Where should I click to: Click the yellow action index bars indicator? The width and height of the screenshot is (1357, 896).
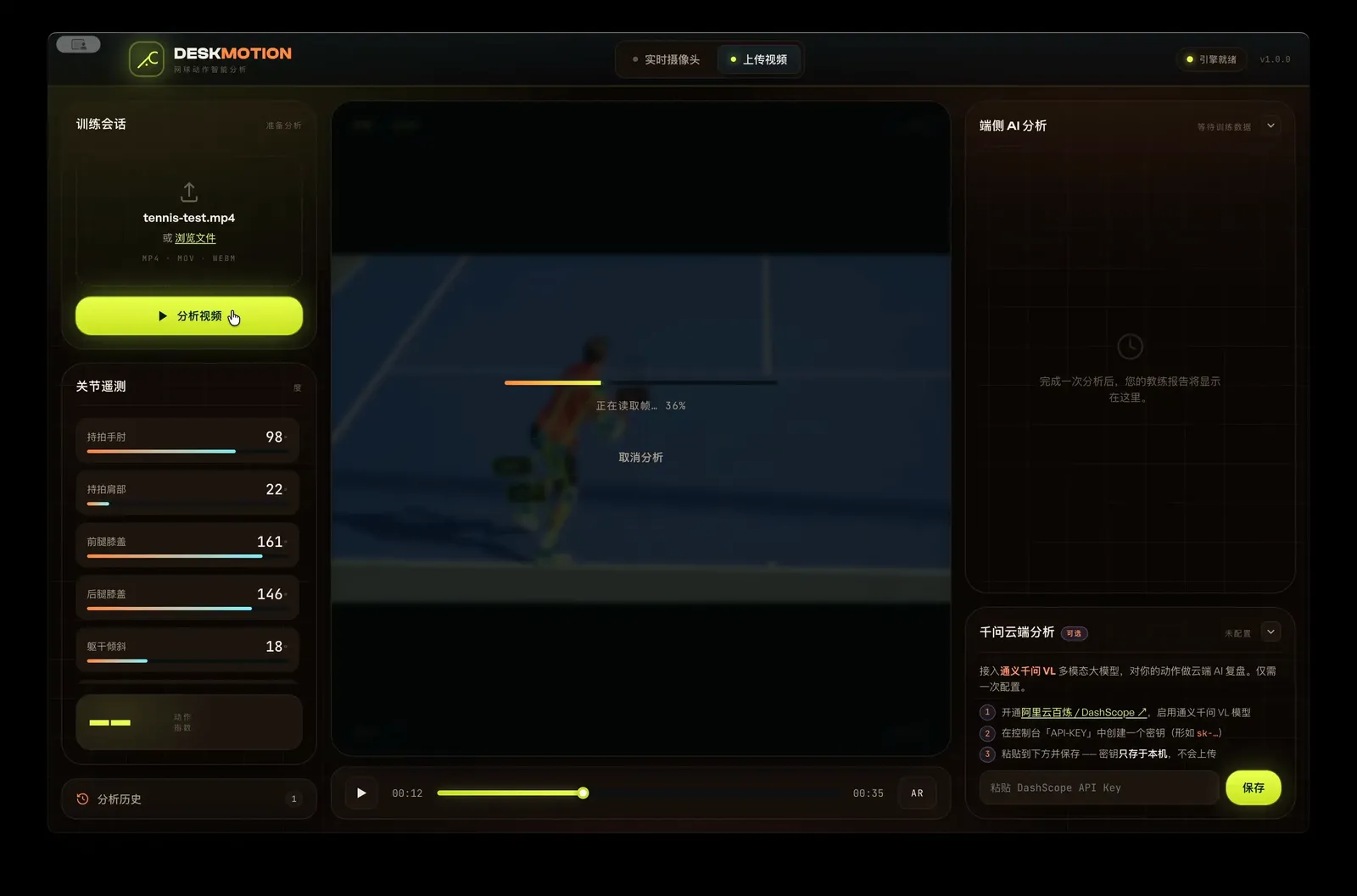pyautogui.click(x=110, y=723)
